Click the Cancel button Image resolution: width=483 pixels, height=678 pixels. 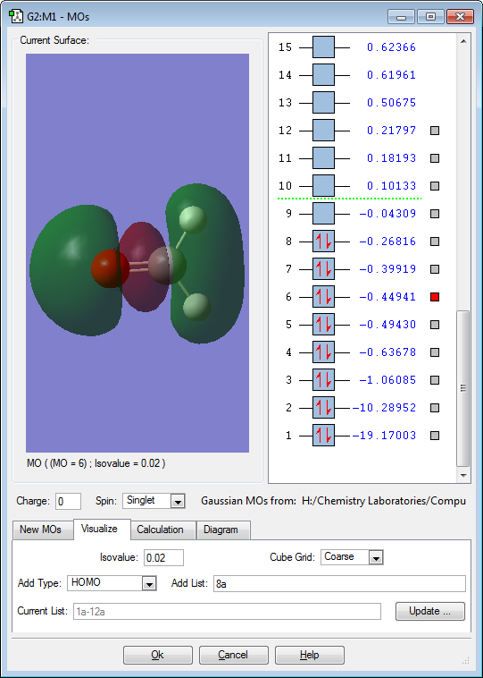click(x=234, y=655)
